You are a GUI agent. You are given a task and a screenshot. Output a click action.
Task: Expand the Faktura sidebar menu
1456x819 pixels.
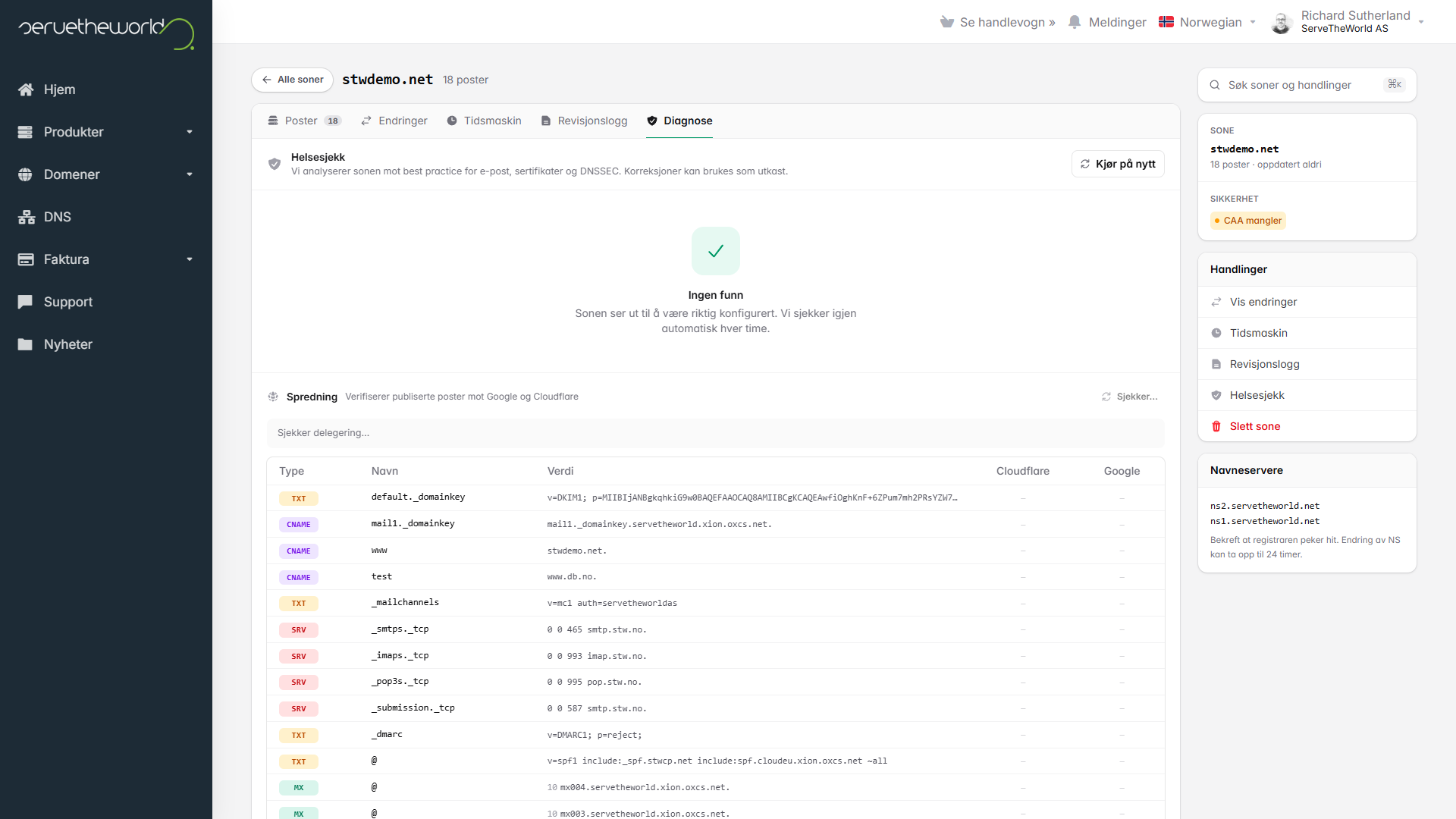pos(106,259)
